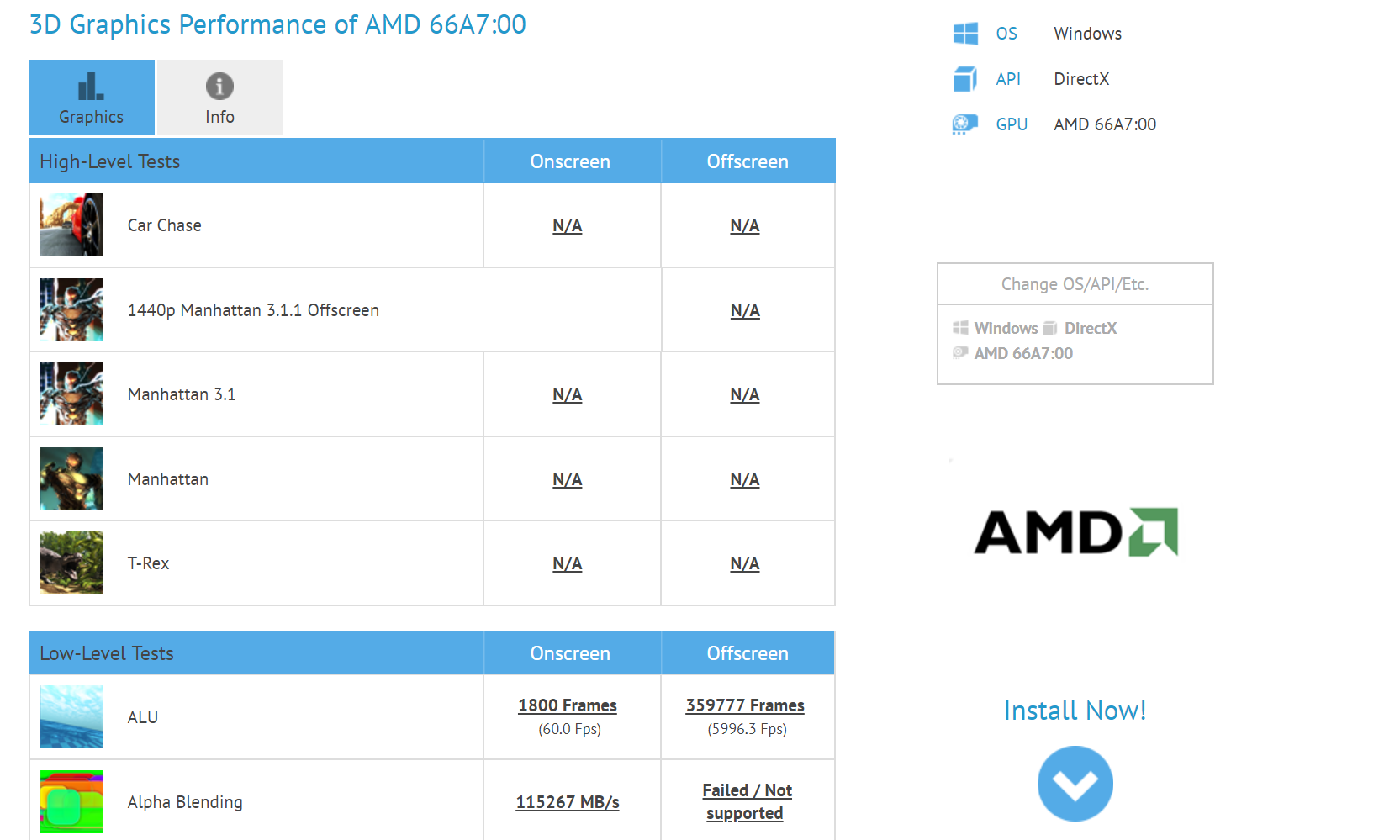Open the Alpha Blending 115267 MB/s result

[x=568, y=802]
